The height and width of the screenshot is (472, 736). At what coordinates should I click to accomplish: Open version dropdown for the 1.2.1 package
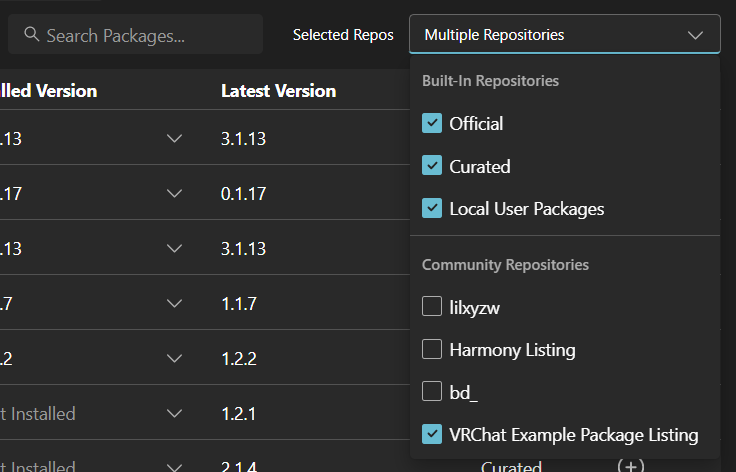pos(175,413)
